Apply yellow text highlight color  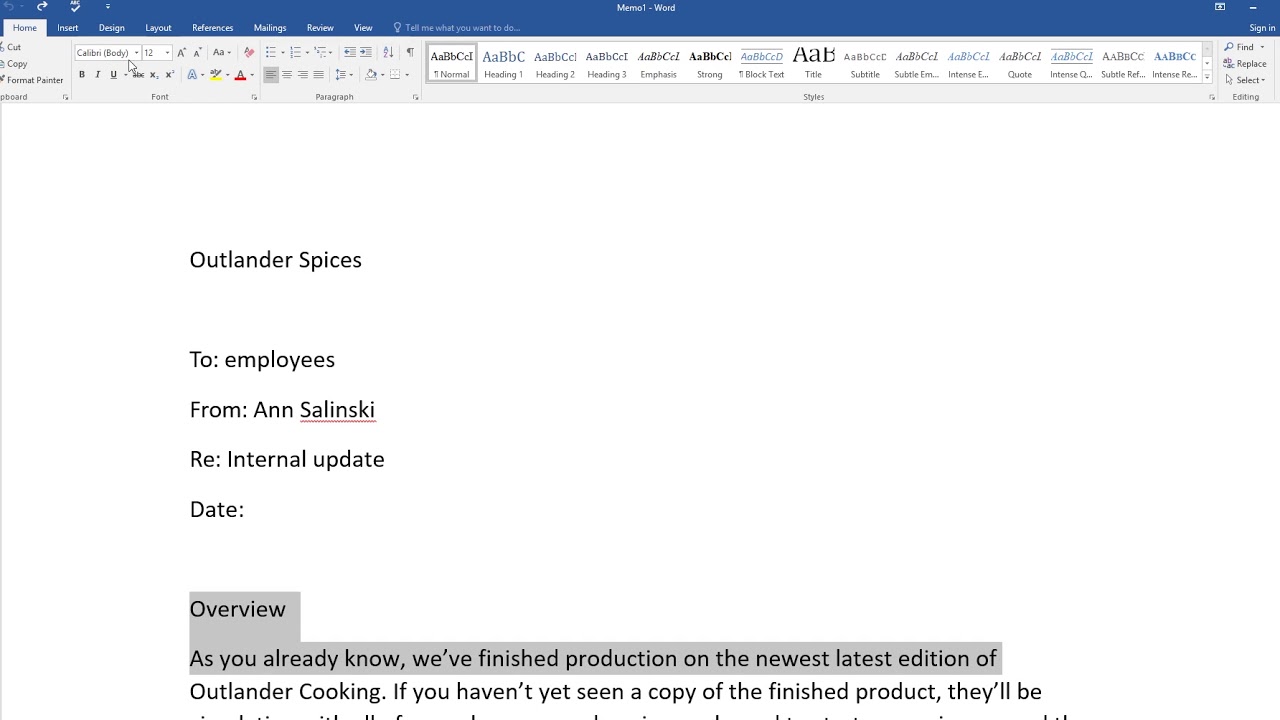click(x=215, y=75)
